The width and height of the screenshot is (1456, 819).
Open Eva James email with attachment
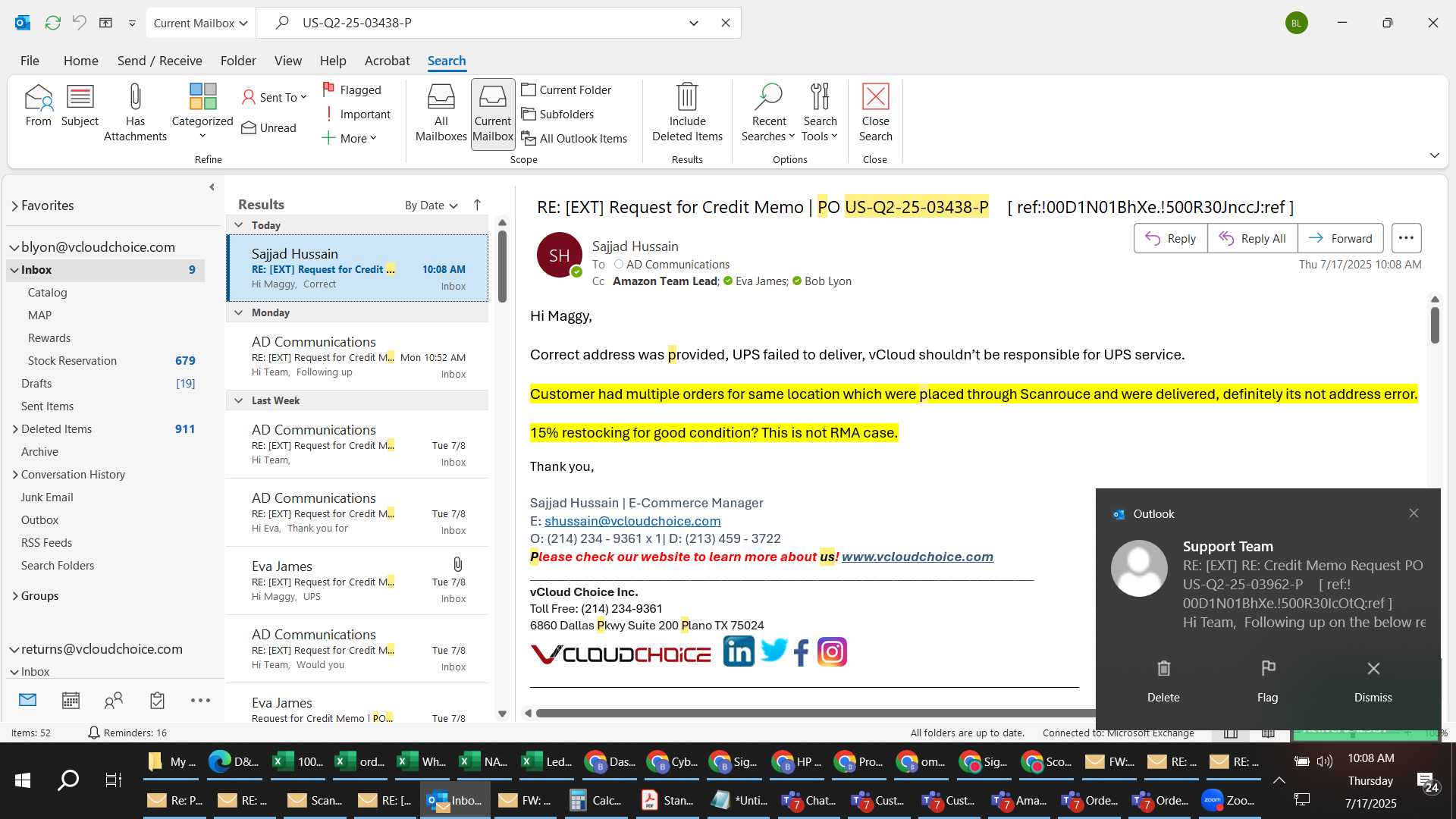click(x=357, y=580)
